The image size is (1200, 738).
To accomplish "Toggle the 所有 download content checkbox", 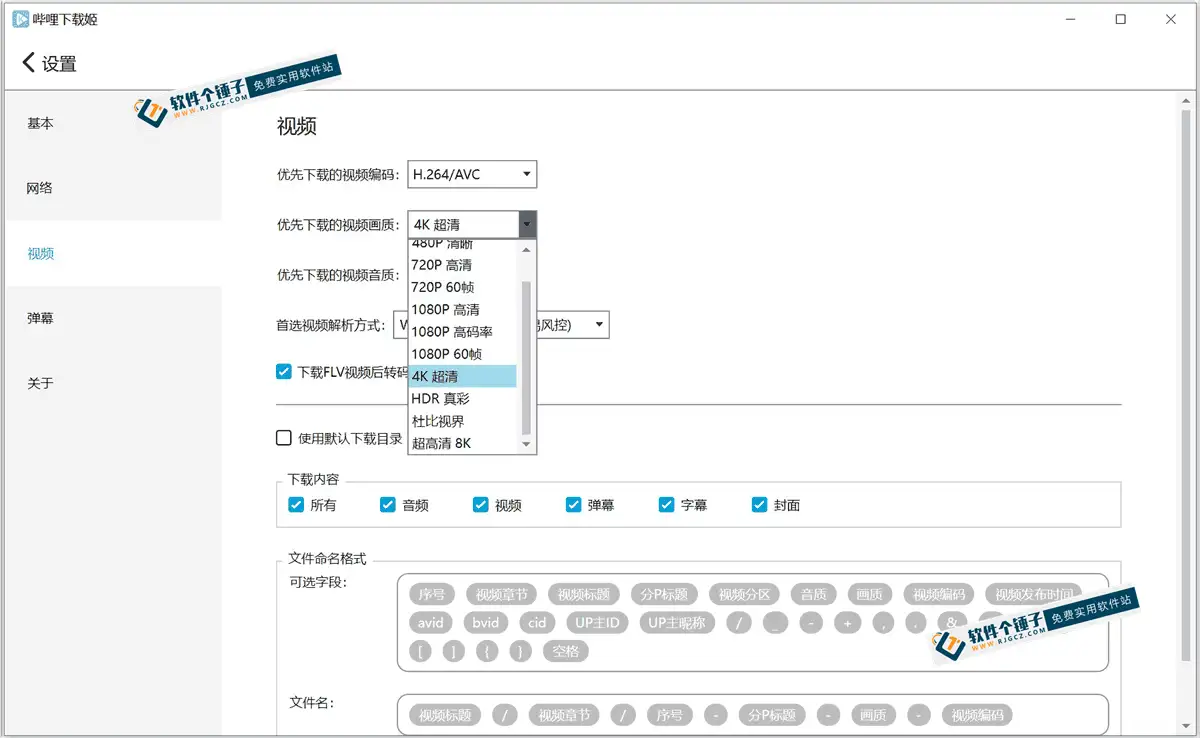I will (296, 505).
